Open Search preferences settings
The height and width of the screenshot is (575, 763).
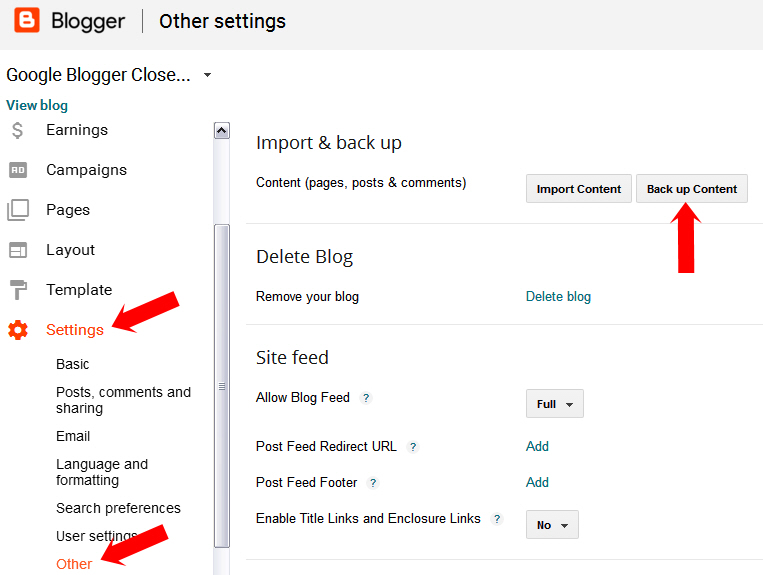(118, 508)
